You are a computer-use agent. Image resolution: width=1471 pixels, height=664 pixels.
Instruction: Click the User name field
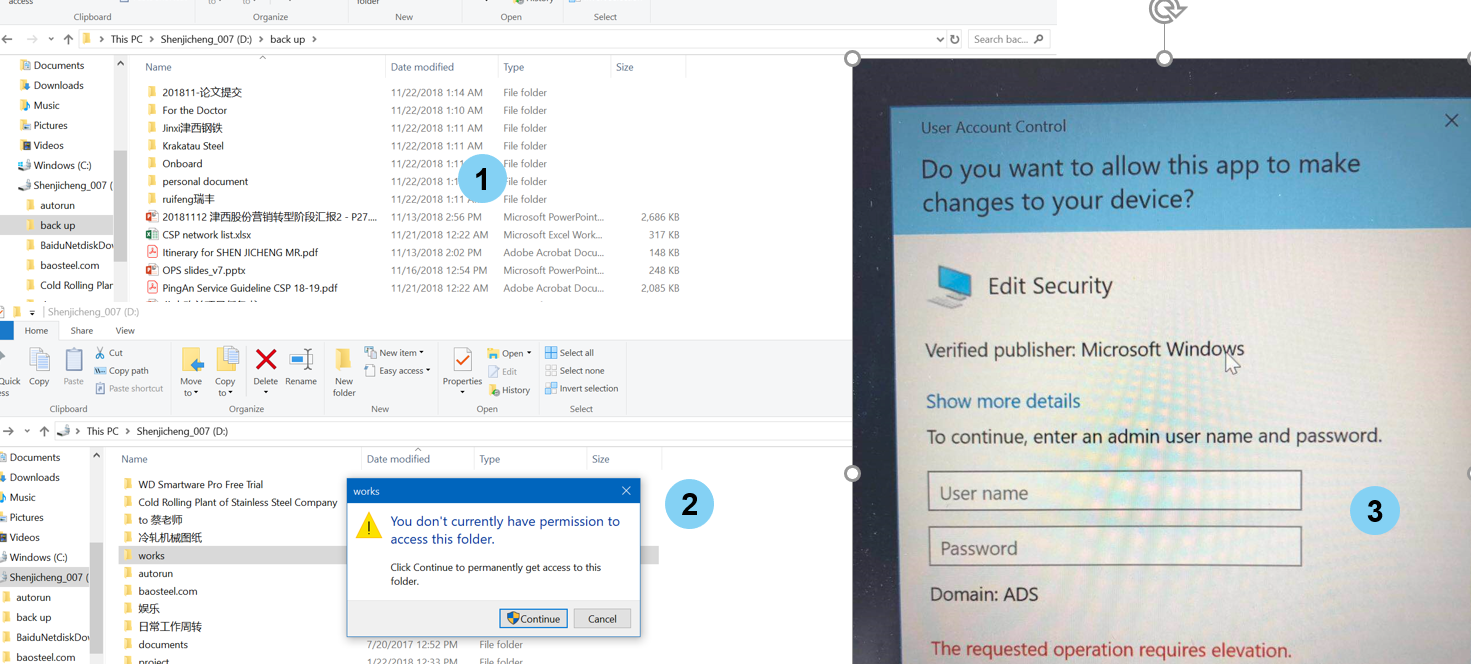click(x=1114, y=491)
